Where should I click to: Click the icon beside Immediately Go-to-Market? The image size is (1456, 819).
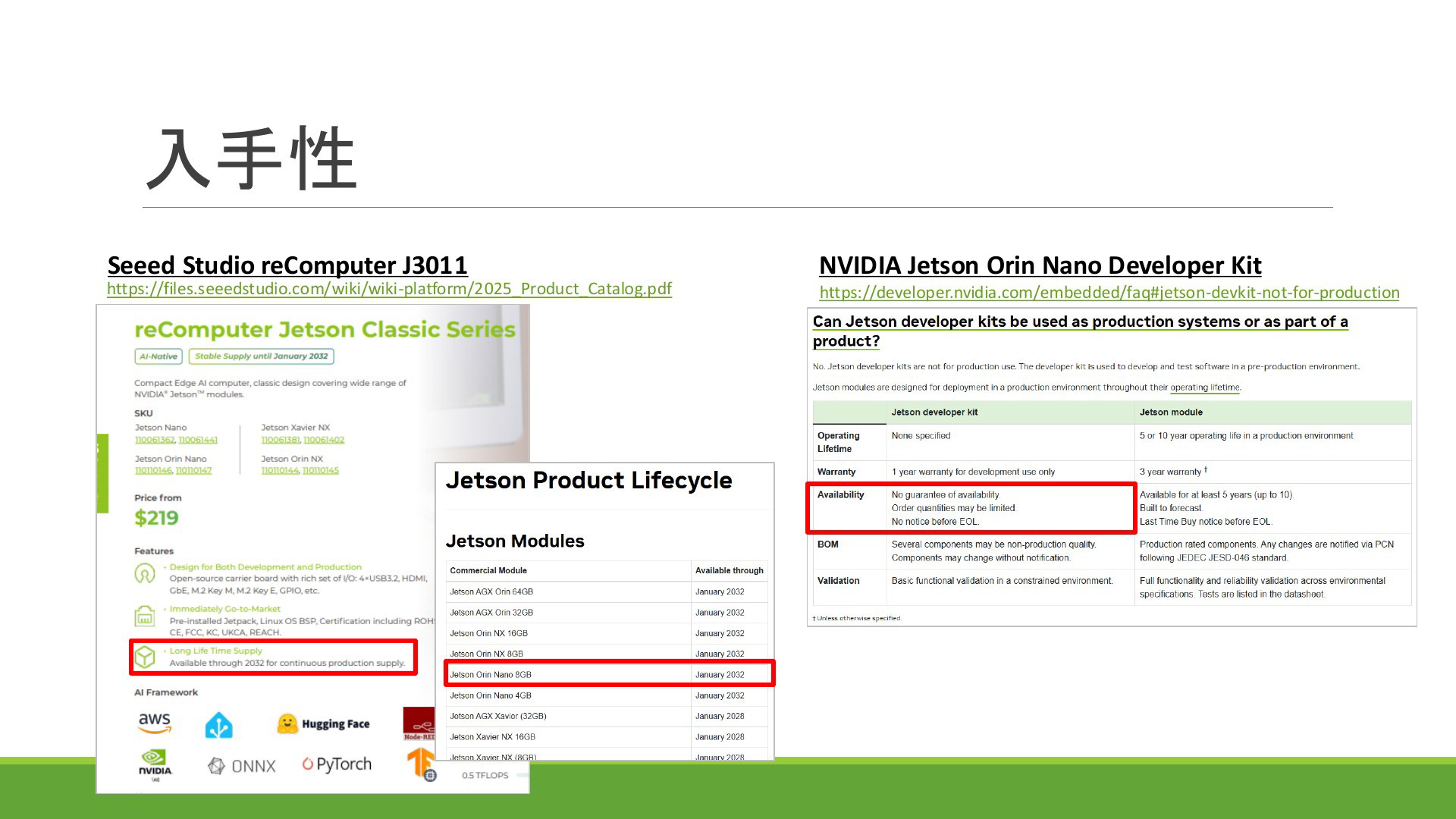coord(145,616)
